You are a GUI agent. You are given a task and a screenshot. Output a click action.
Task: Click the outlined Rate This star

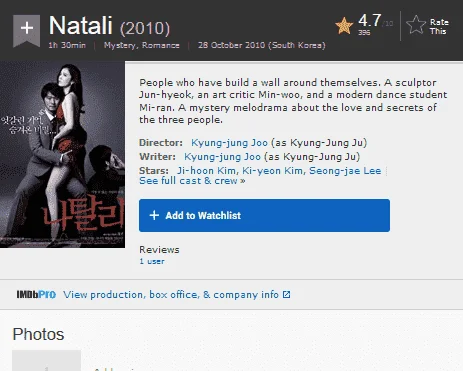(416, 25)
